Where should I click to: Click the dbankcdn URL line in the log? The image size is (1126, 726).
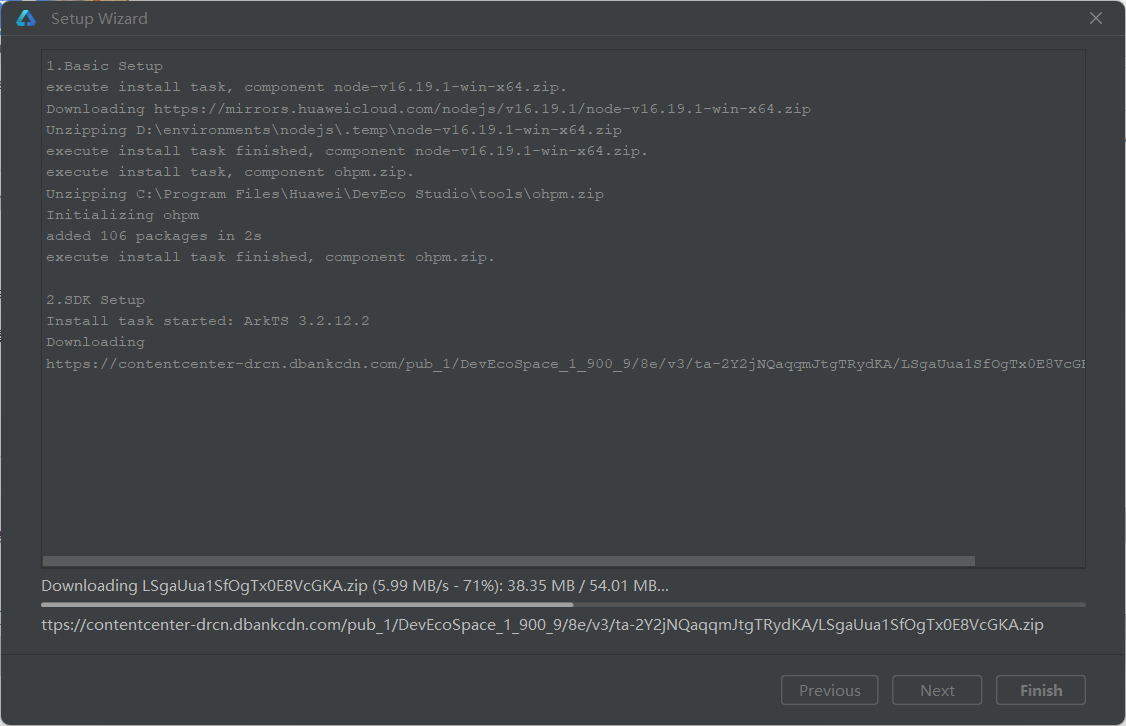565,364
